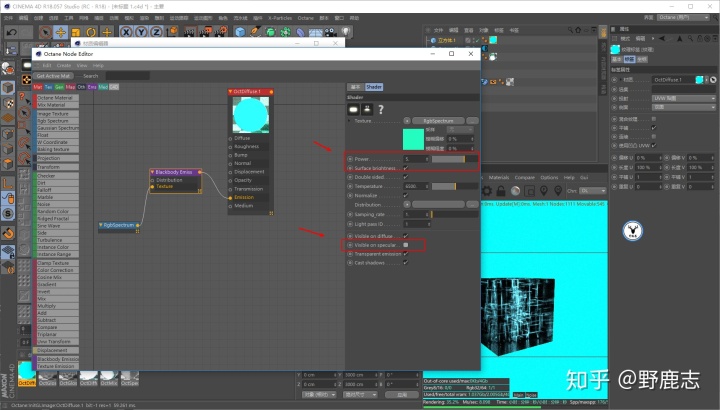Select the Rotate tool icon

click(x=91, y=32)
